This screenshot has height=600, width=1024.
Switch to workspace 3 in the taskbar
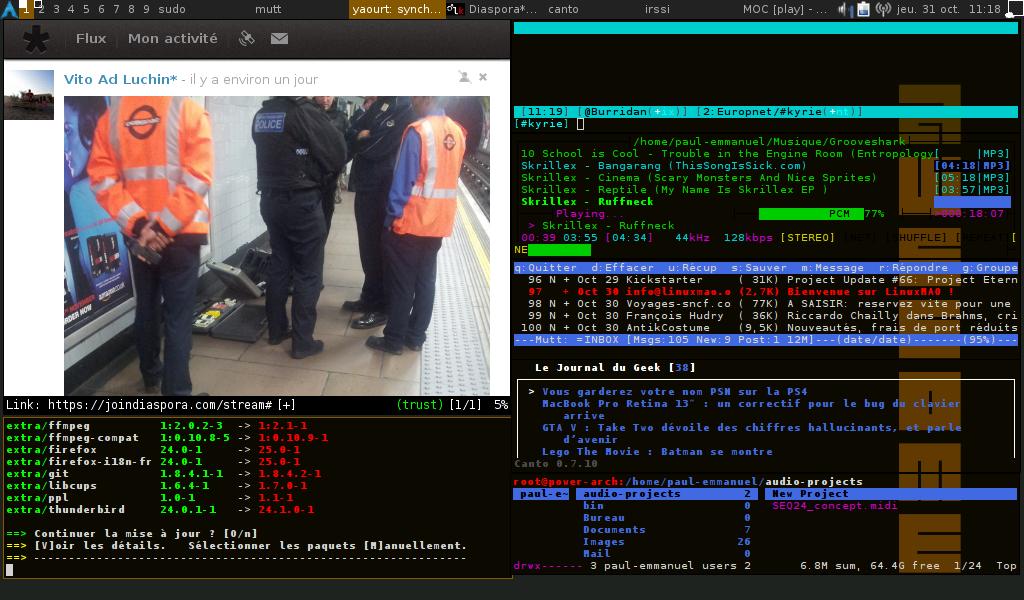pyautogui.click(x=56, y=9)
